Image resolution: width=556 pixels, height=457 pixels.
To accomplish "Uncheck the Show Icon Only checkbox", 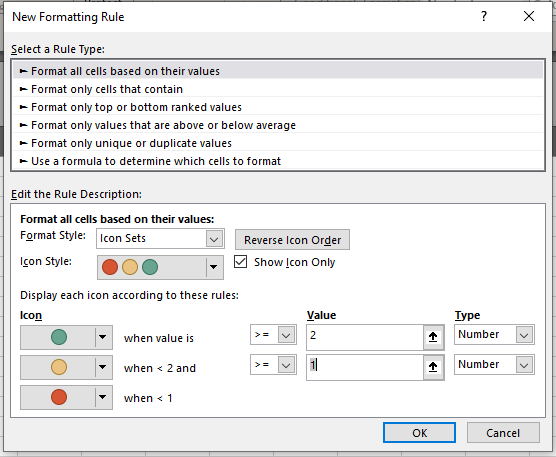I will [240, 262].
